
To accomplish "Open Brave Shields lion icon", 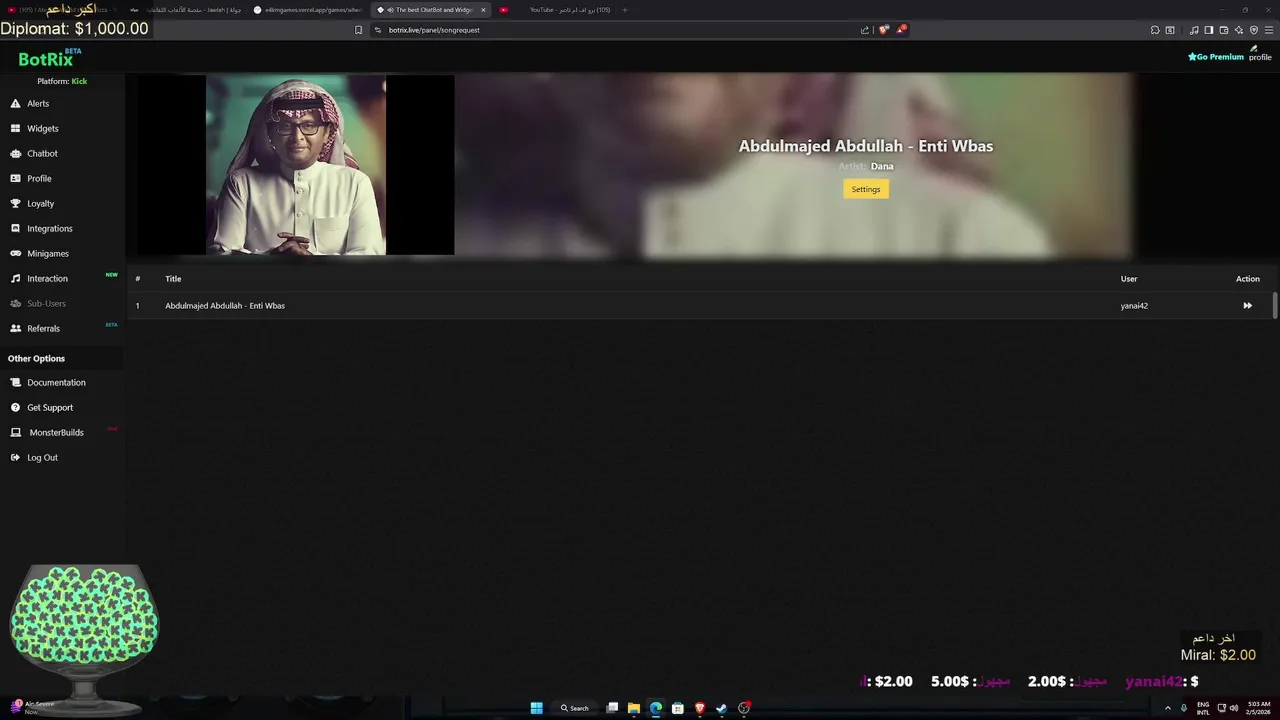I will point(883,30).
